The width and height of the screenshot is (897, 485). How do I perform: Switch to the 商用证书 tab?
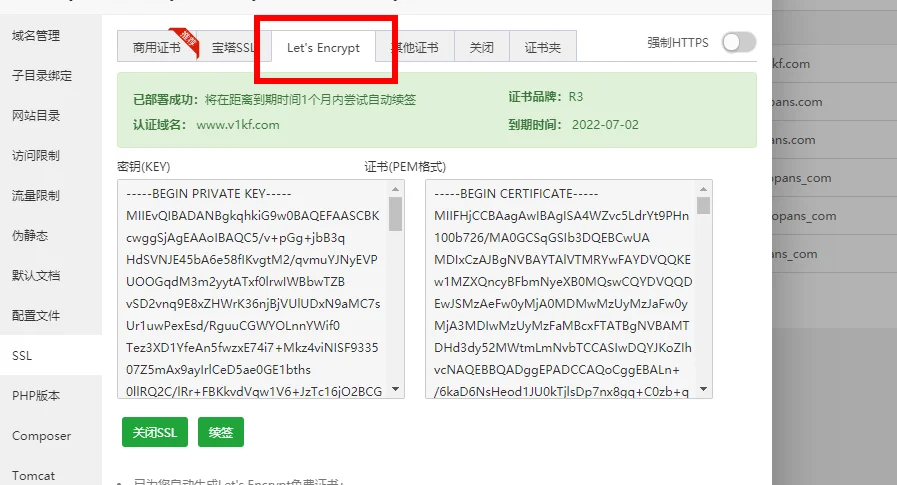(x=157, y=47)
